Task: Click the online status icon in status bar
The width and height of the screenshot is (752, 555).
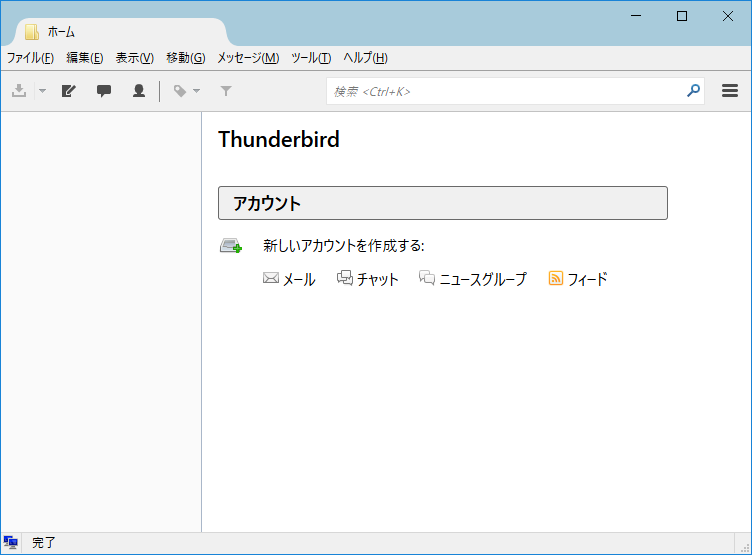Action: coord(10,543)
